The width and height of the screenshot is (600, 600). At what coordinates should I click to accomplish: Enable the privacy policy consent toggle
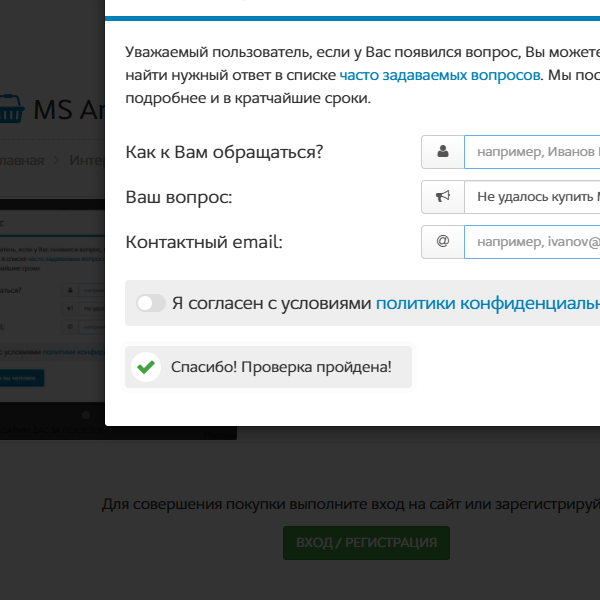151,303
